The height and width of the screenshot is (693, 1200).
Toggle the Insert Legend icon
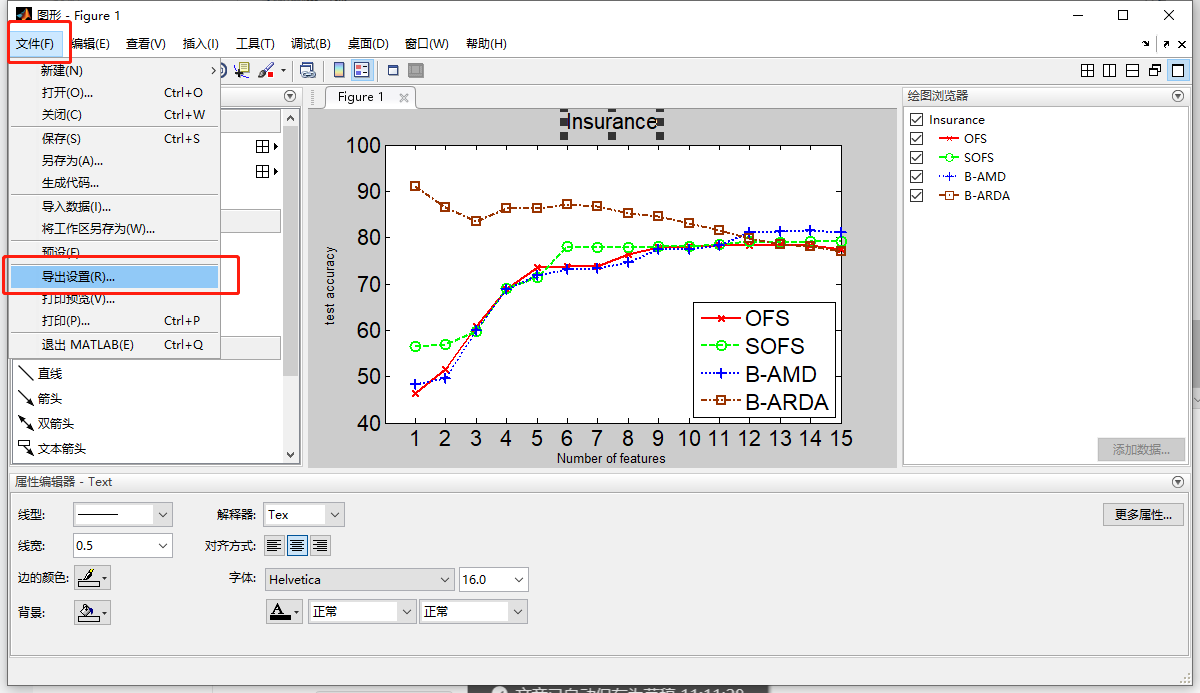pos(361,70)
